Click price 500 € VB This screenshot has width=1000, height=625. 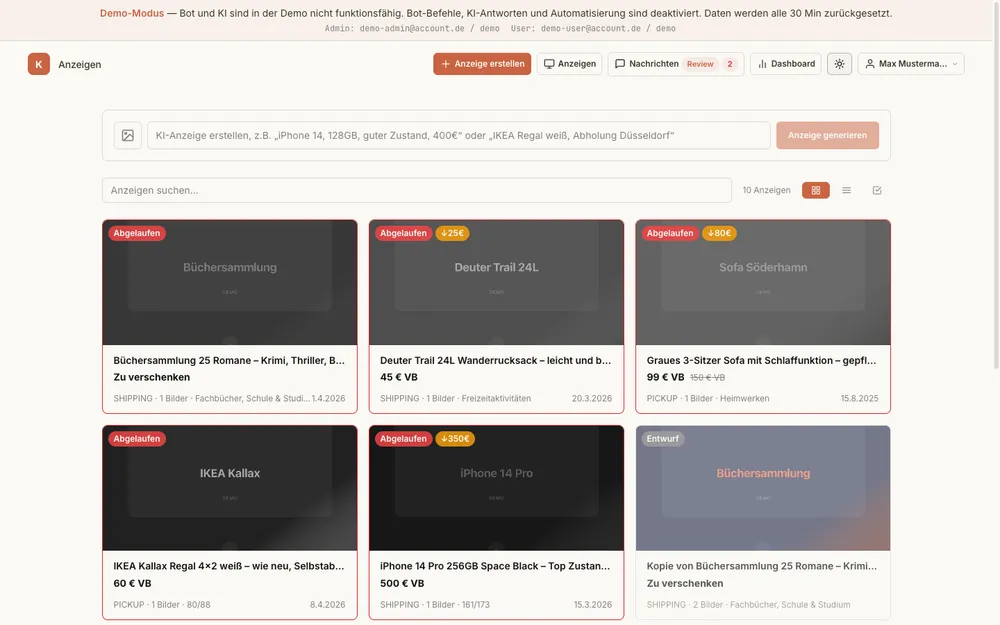pos(402,584)
